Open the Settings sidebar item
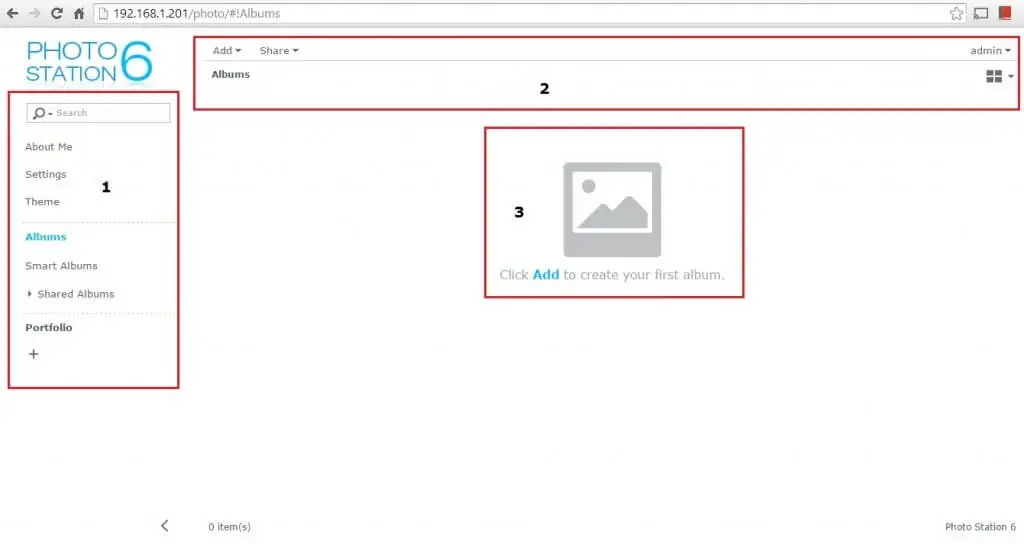This screenshot has width=1024, height=544. point(46,174)
